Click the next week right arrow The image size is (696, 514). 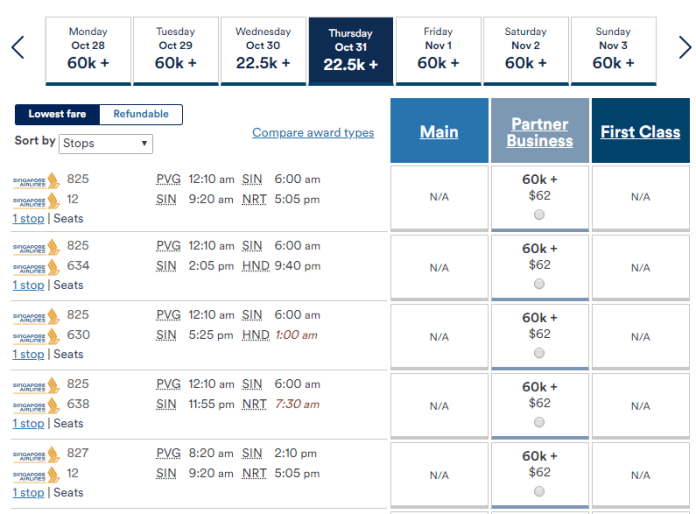tap(685, 47)
